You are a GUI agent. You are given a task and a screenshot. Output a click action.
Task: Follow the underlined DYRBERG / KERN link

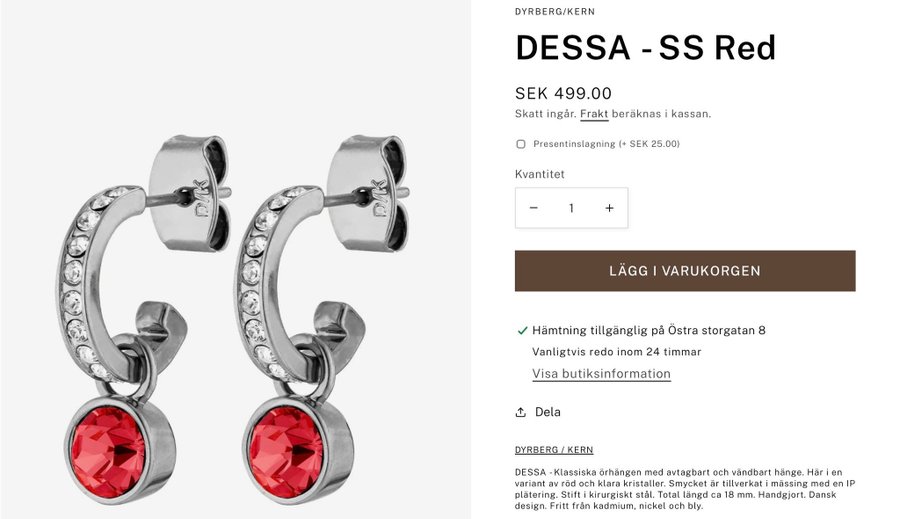pyautogui.click(x=554, y=450)
